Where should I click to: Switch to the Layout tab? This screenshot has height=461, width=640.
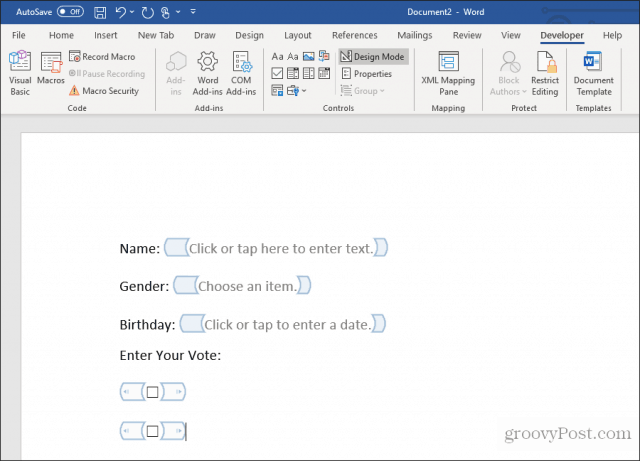coord(298,35)
